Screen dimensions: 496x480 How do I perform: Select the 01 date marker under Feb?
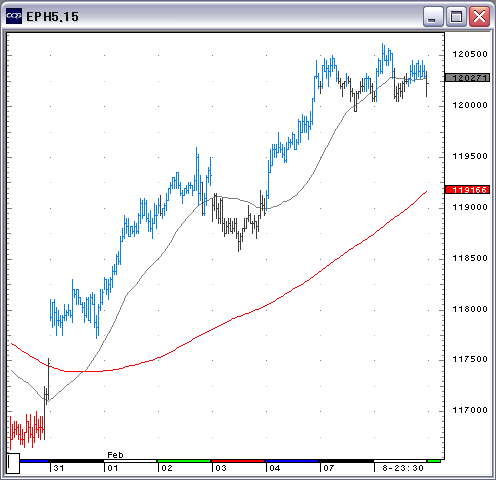click(113, 468)
